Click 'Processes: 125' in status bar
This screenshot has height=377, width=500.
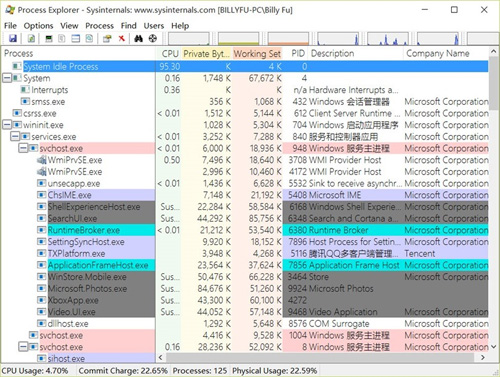(x=200, y=371)
